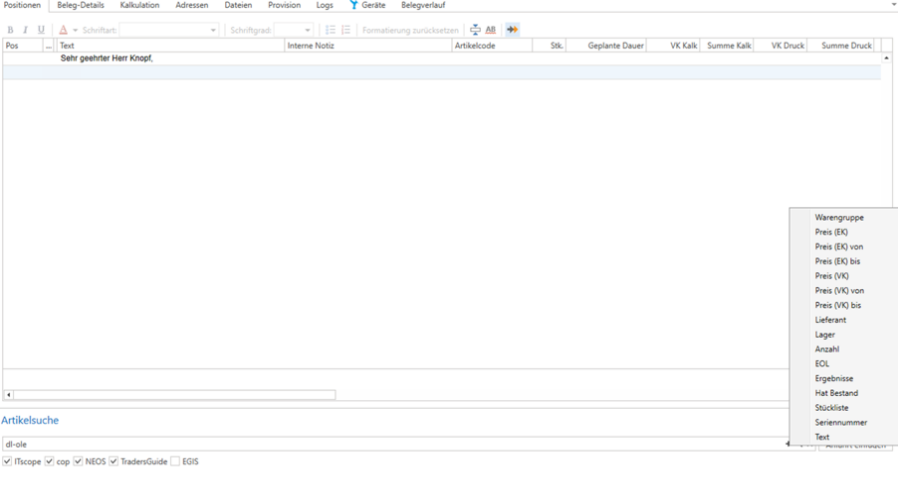Click Formatierung zurücksetzen button
The height and width of the screenshot is (498, 898).
[x=410, y=30]
